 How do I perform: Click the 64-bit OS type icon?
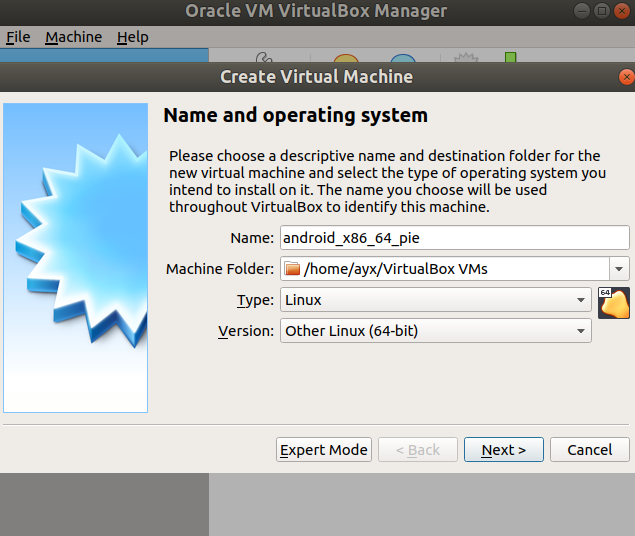(x=614, y=303)
